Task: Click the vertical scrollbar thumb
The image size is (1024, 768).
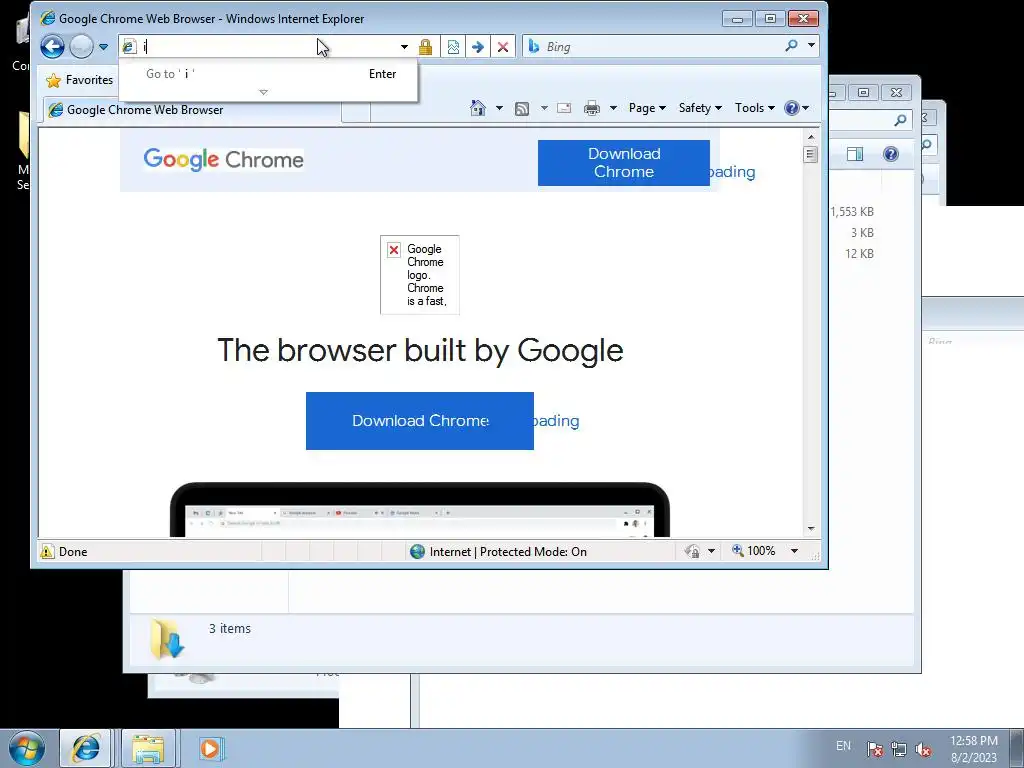Action: (x=811, y=154)
